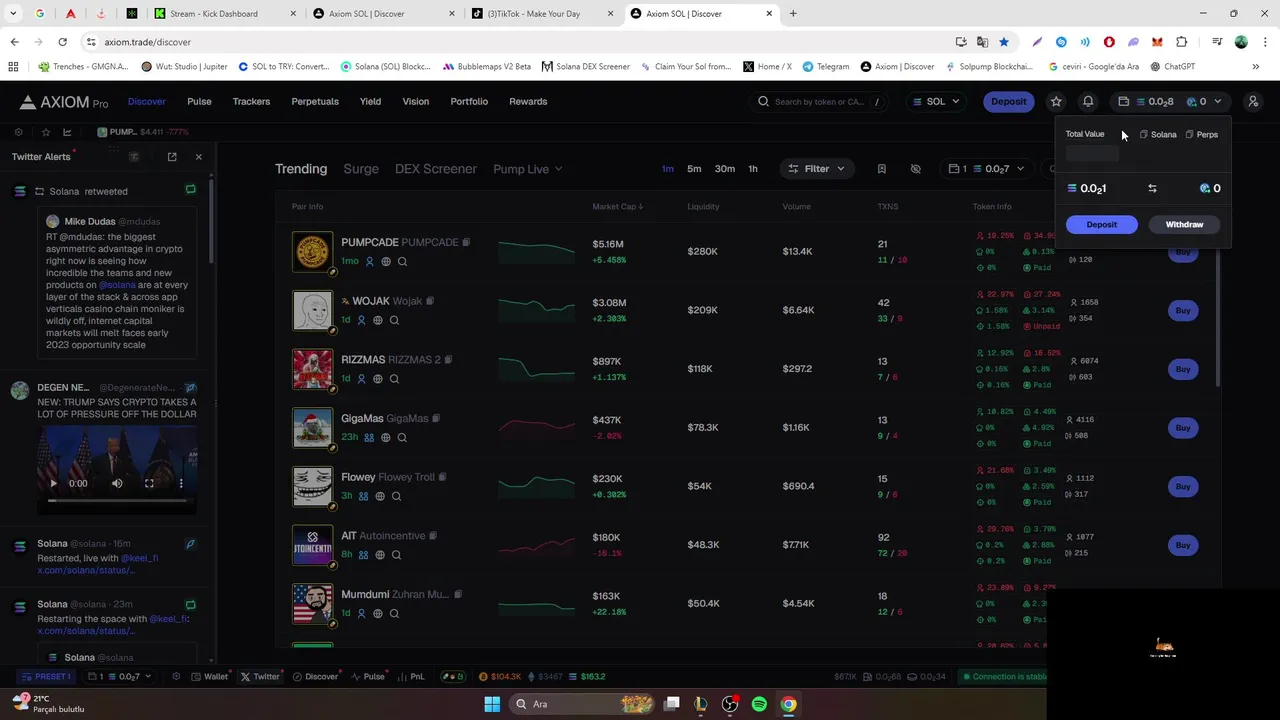Open the tab search dropdown in Chrome
This screenshot has width=1280, height=720.
14,14
